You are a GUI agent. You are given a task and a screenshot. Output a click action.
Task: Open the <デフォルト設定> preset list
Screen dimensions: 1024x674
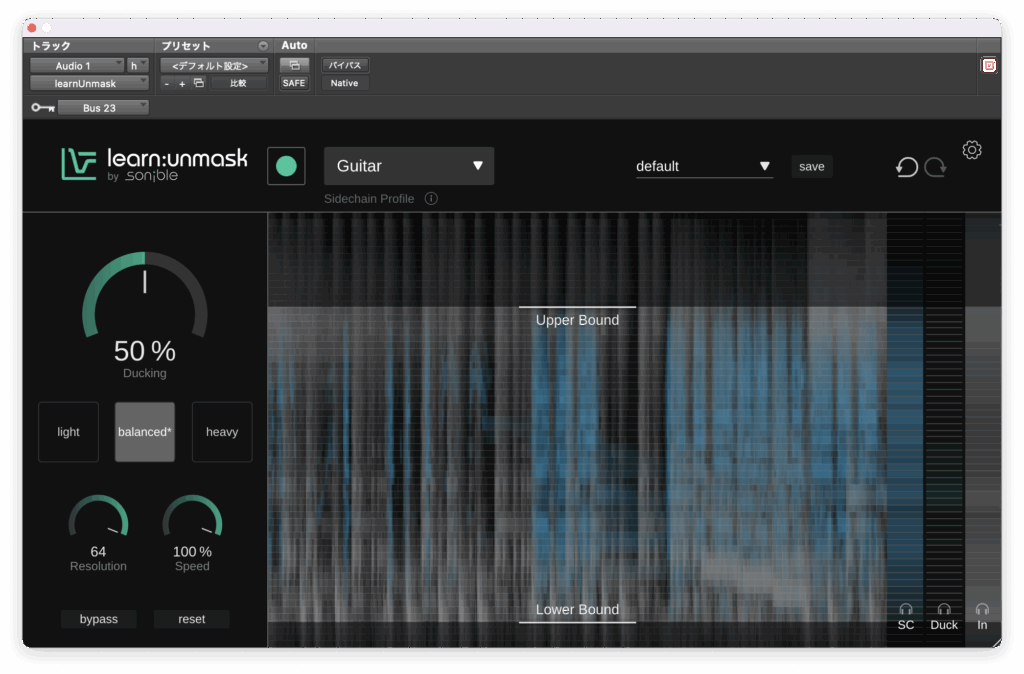click(214, 65)
